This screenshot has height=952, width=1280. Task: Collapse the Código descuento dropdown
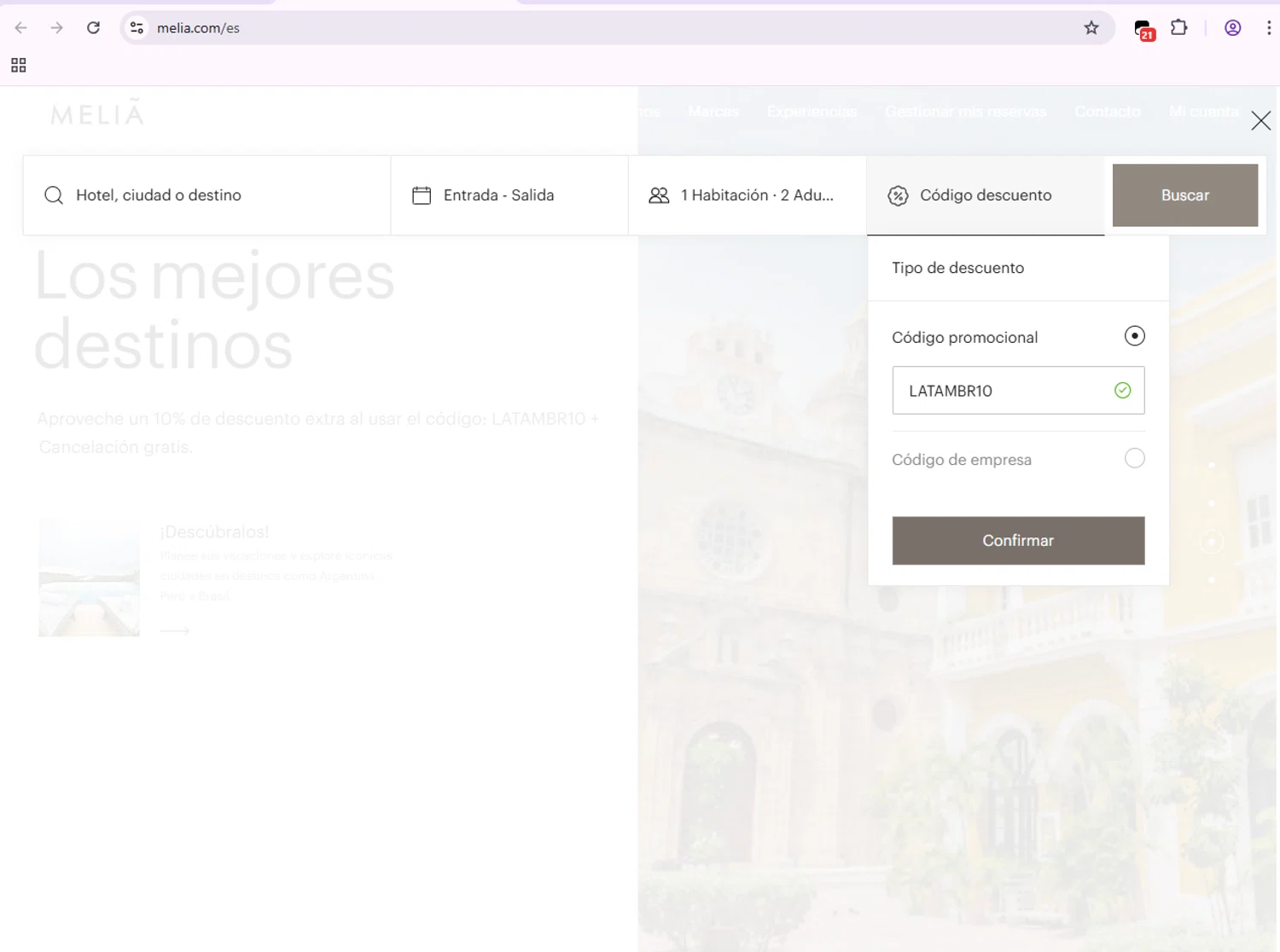tap(986, 195)
